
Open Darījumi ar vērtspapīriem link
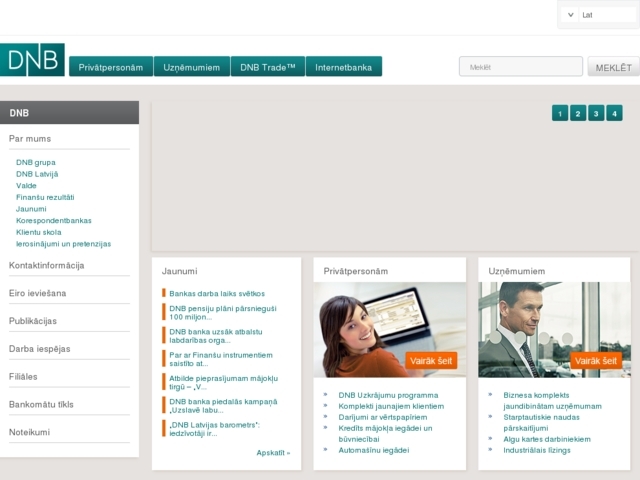[x=383, y=418]
